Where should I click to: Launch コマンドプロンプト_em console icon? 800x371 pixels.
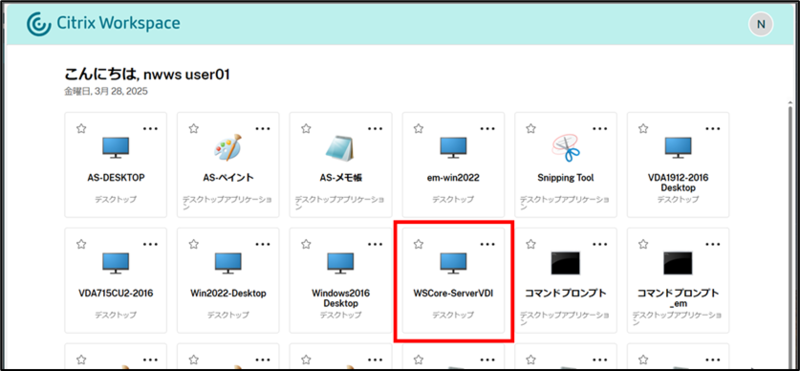click(678, 263)
